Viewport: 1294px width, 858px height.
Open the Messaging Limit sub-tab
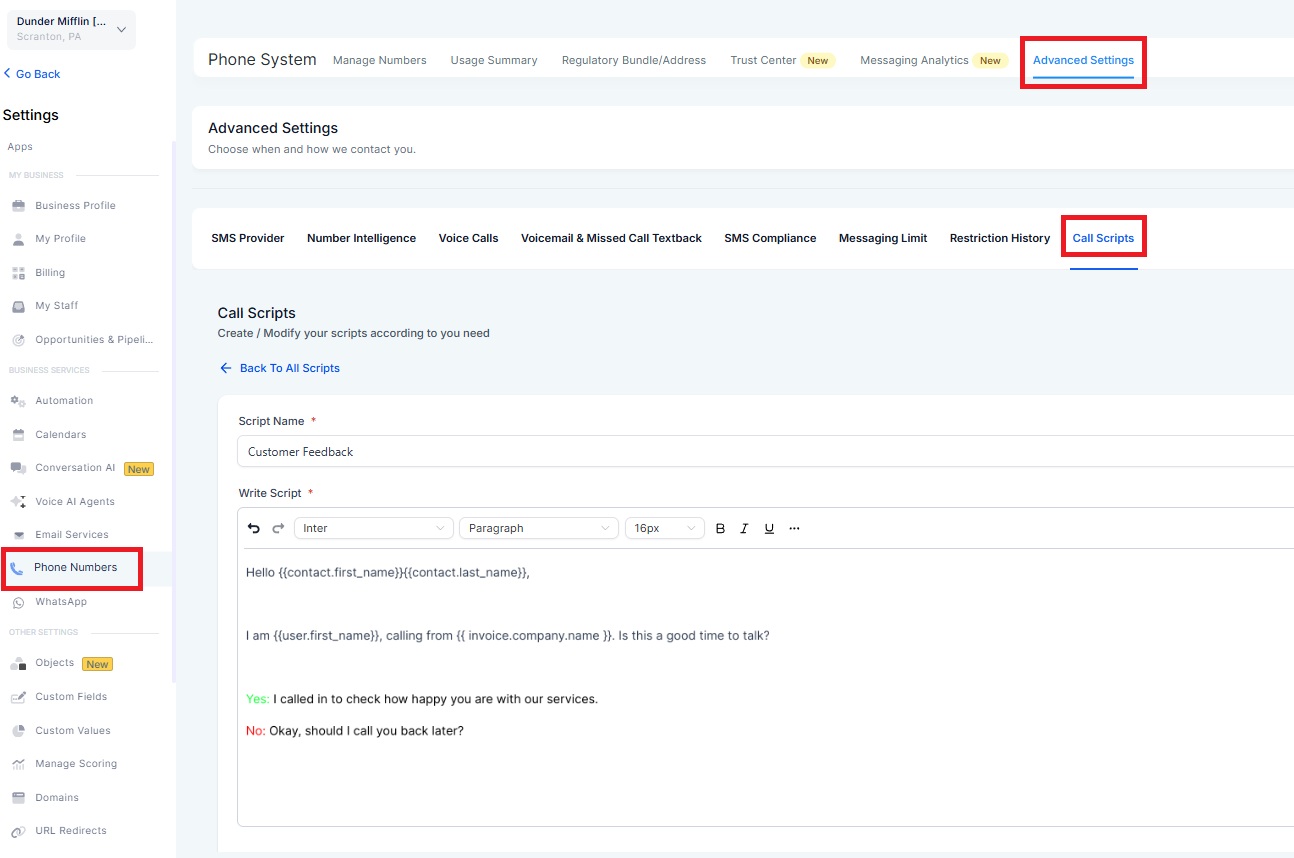883,238
